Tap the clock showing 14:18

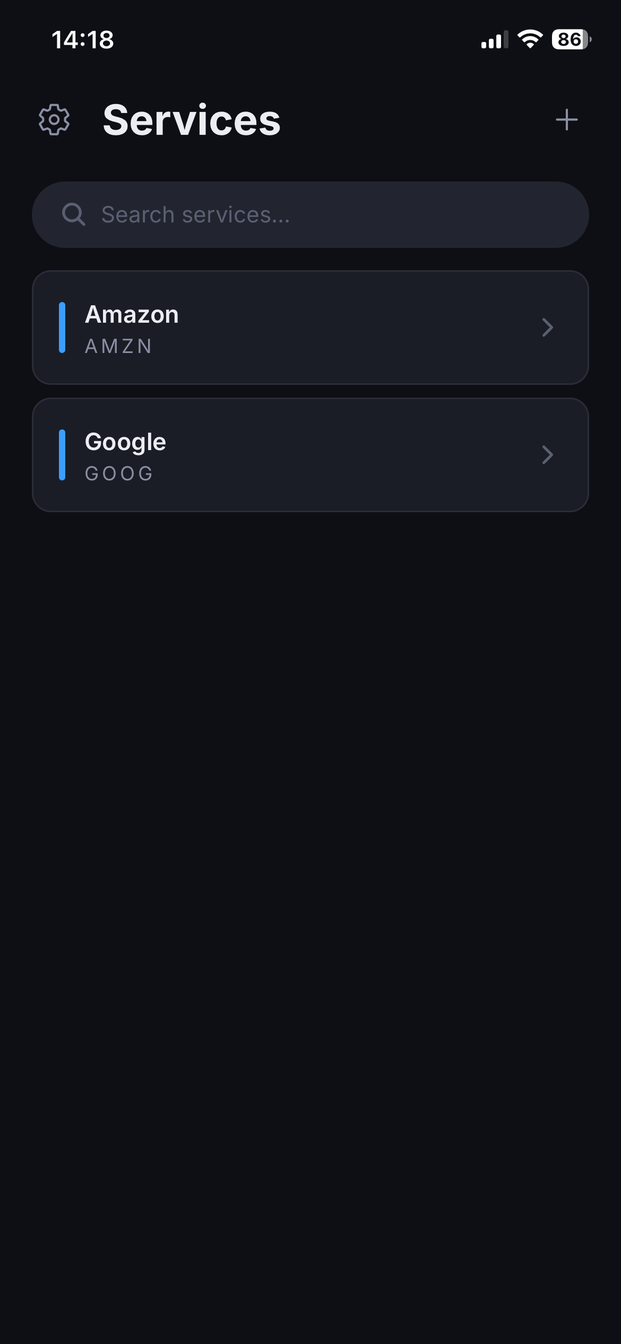[83, 39]
